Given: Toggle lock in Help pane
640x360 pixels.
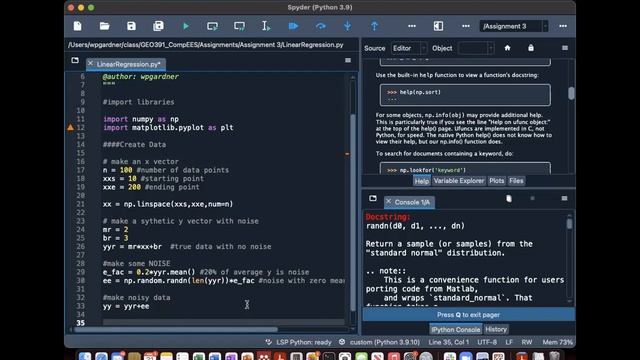Looking at the screenshot, I should click(531, 48).
